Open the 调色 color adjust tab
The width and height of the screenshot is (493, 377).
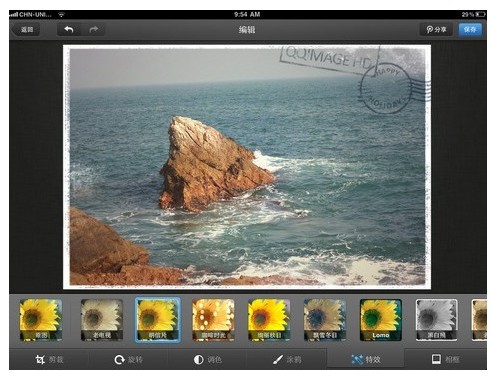pos(207,360)
